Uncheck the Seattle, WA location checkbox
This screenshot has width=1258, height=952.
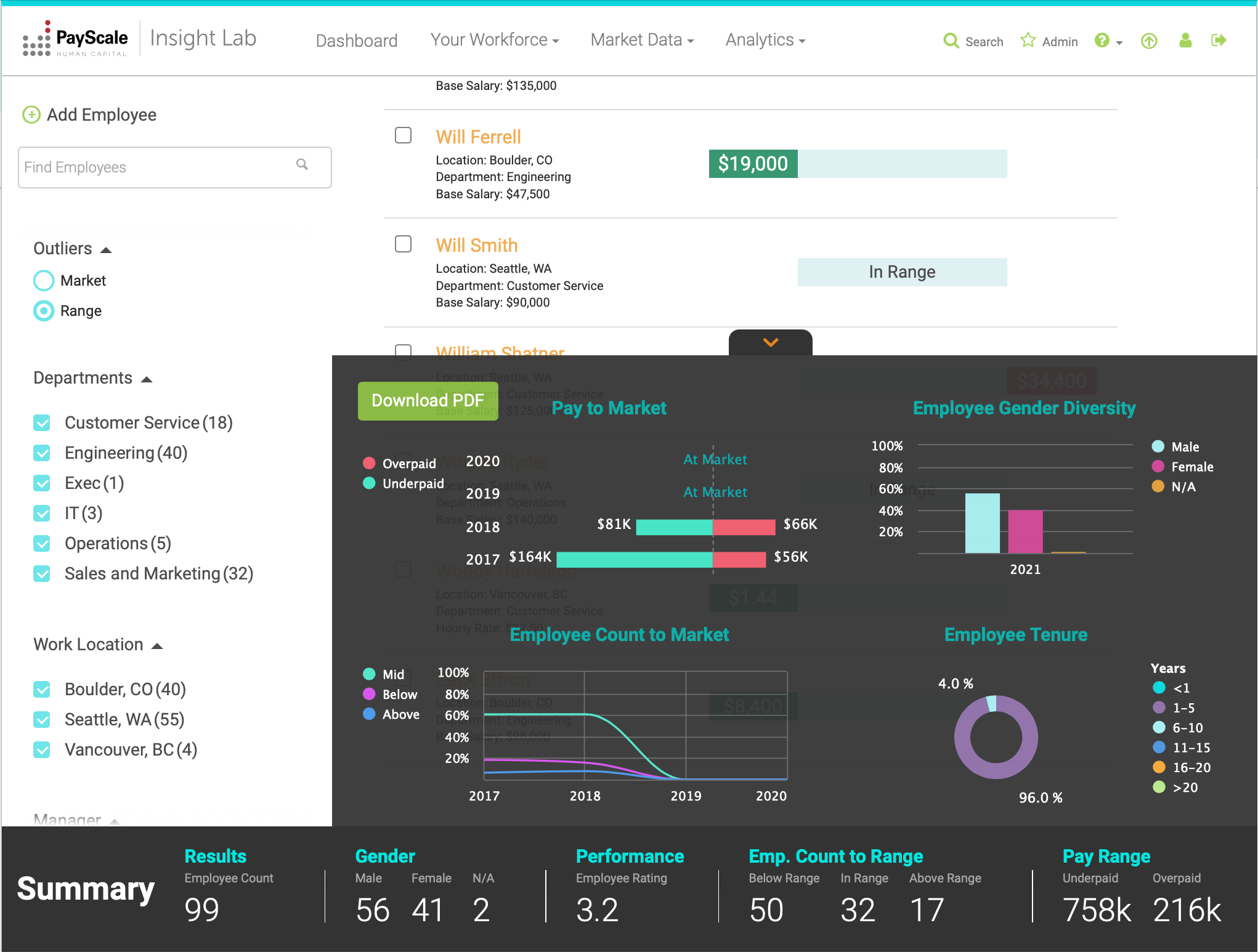pyautogui.click(x=42, y=719)
